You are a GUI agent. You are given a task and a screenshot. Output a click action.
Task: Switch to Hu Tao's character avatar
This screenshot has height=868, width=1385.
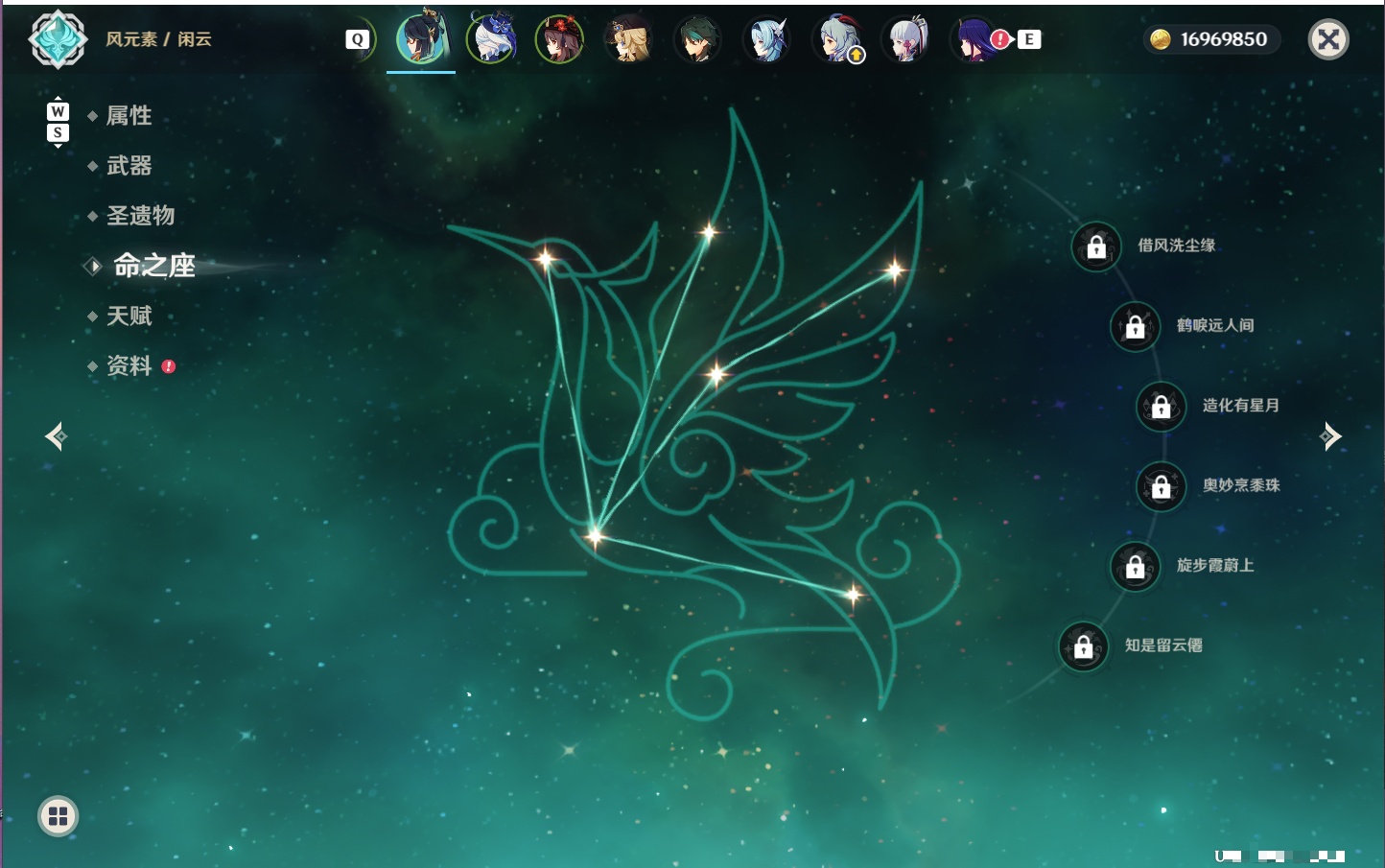click(560, 39)
